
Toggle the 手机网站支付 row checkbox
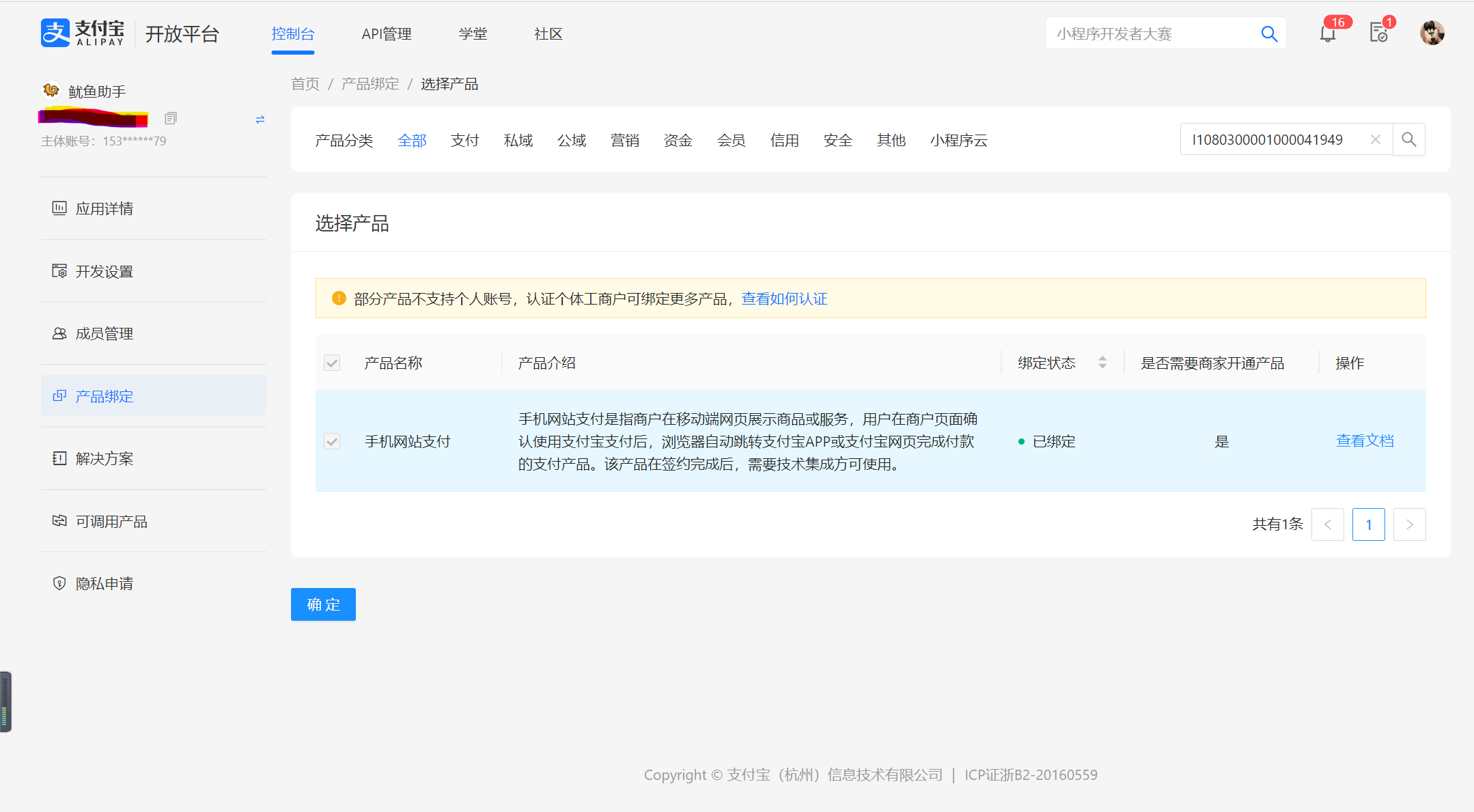[x=332, y=441]
